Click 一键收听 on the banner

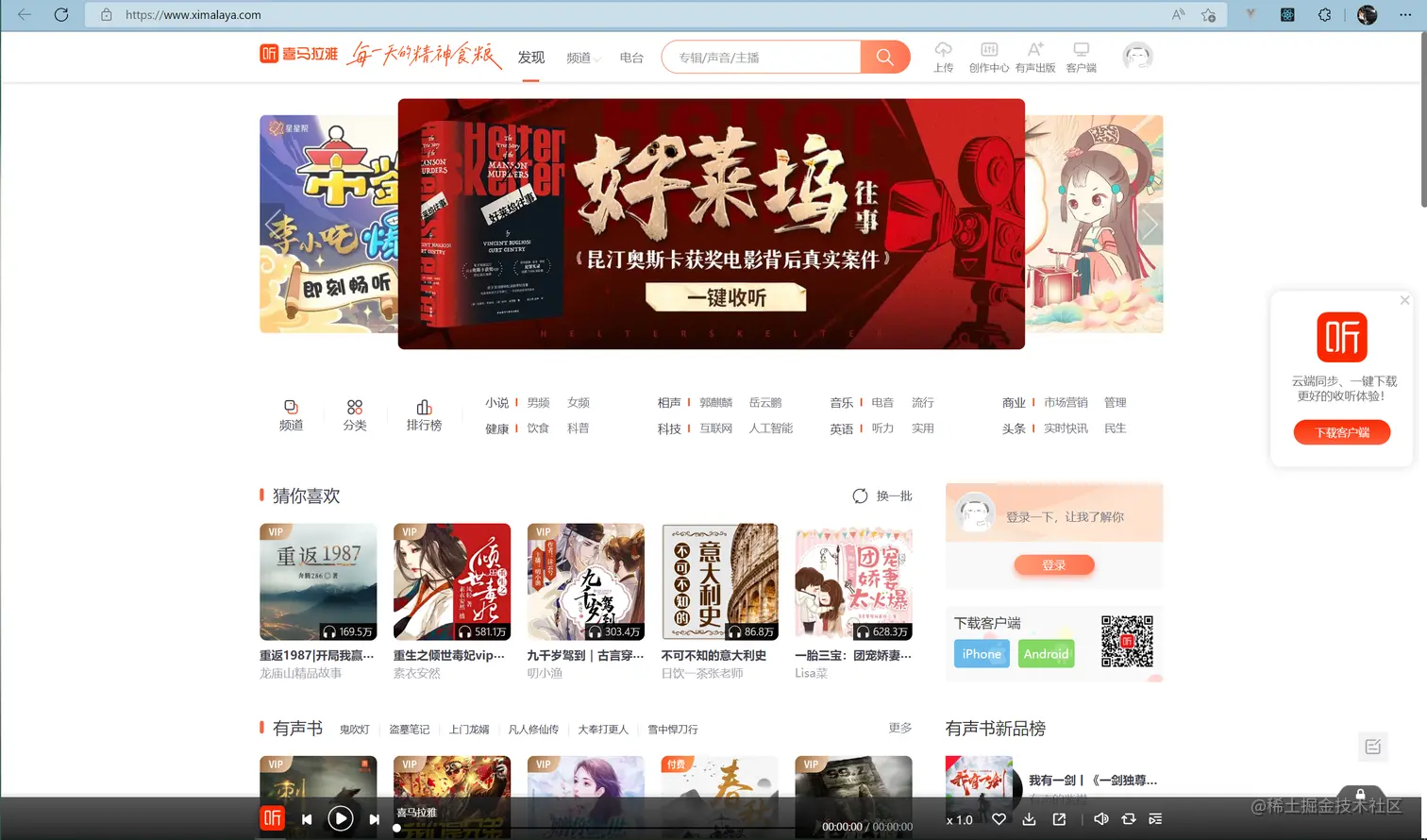point(726,298)
